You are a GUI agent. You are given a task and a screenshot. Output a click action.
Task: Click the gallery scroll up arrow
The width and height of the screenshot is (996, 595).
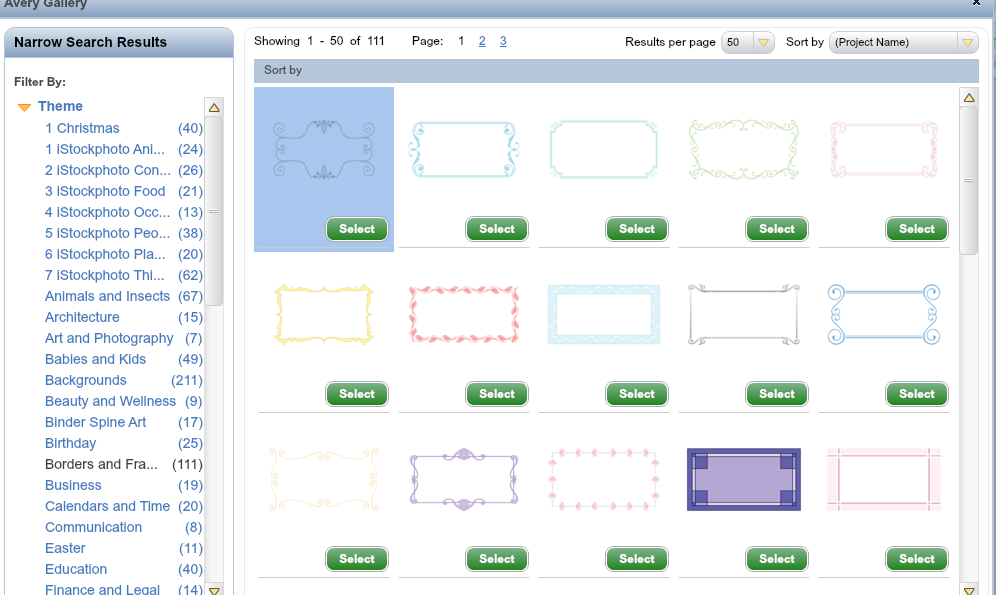[x=969, y=97]
